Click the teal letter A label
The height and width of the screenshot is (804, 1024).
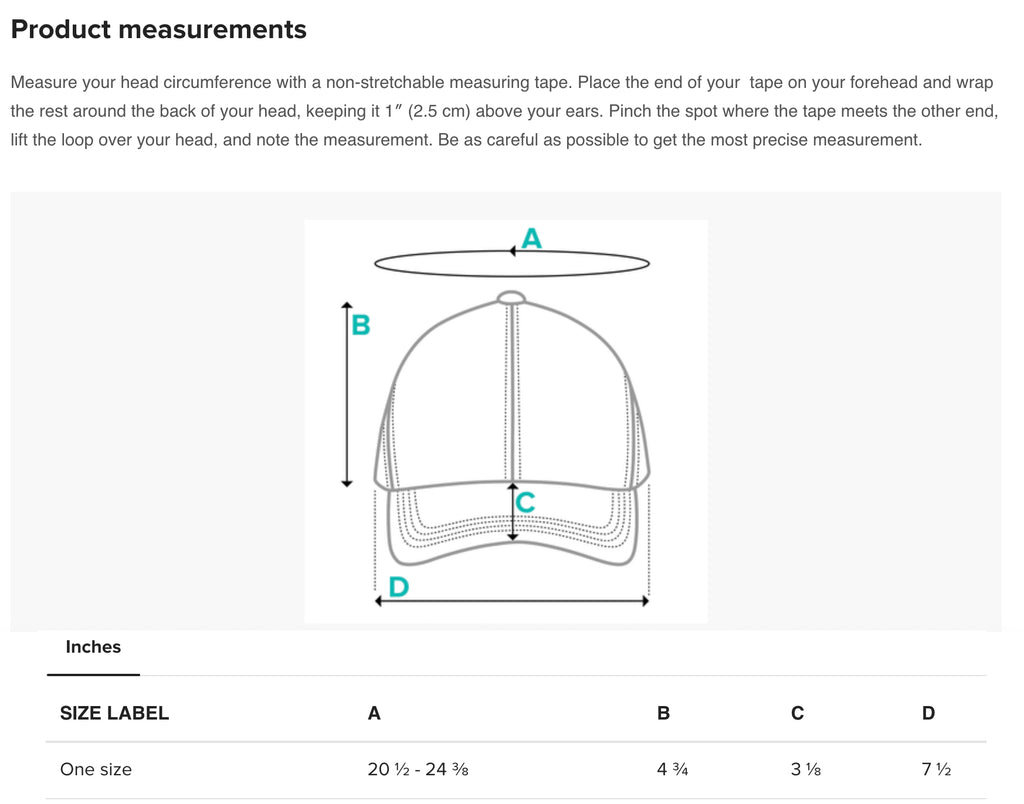532,238
